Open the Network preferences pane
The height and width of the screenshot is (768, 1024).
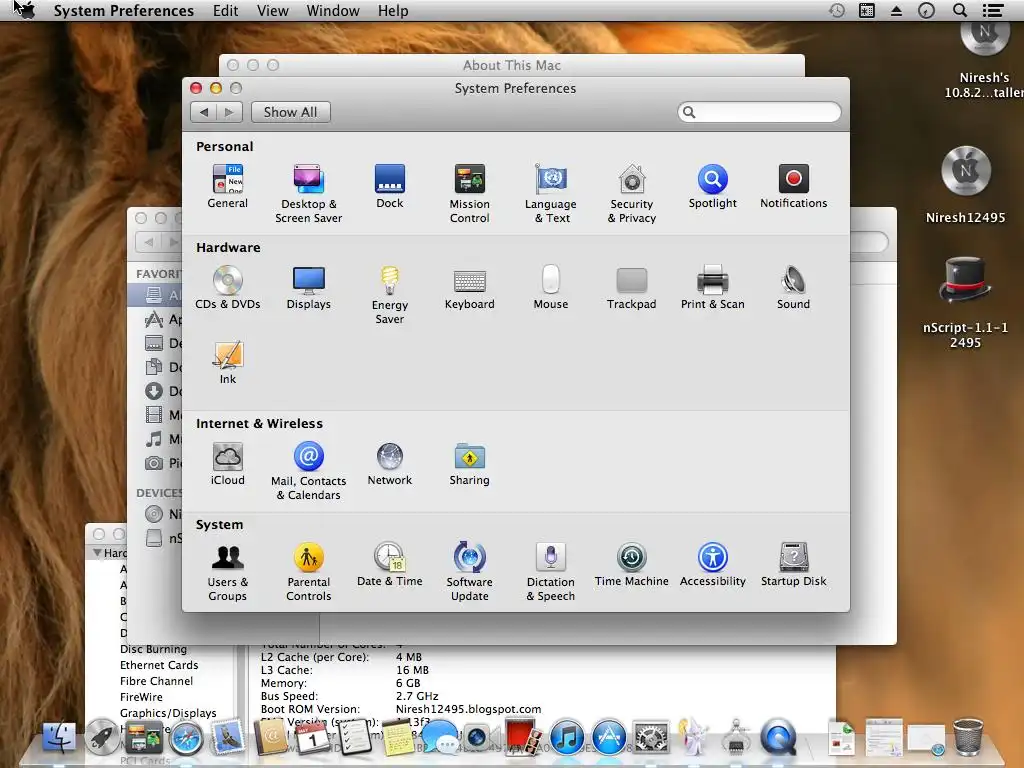point(390,464)
